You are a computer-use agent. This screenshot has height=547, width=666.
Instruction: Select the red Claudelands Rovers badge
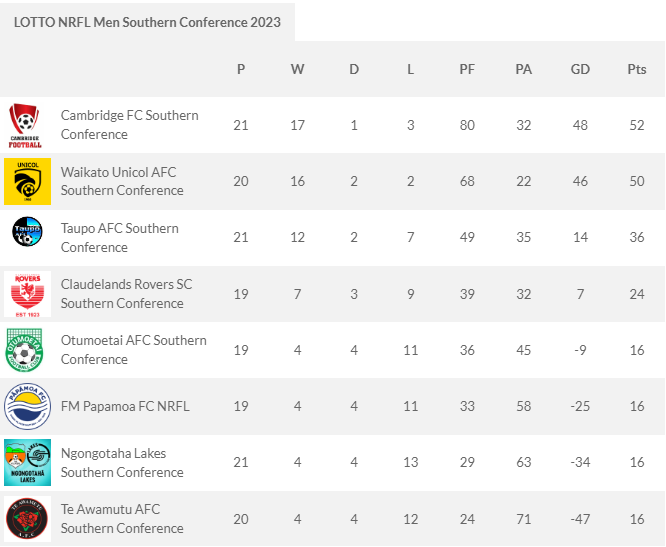point(28,294)
